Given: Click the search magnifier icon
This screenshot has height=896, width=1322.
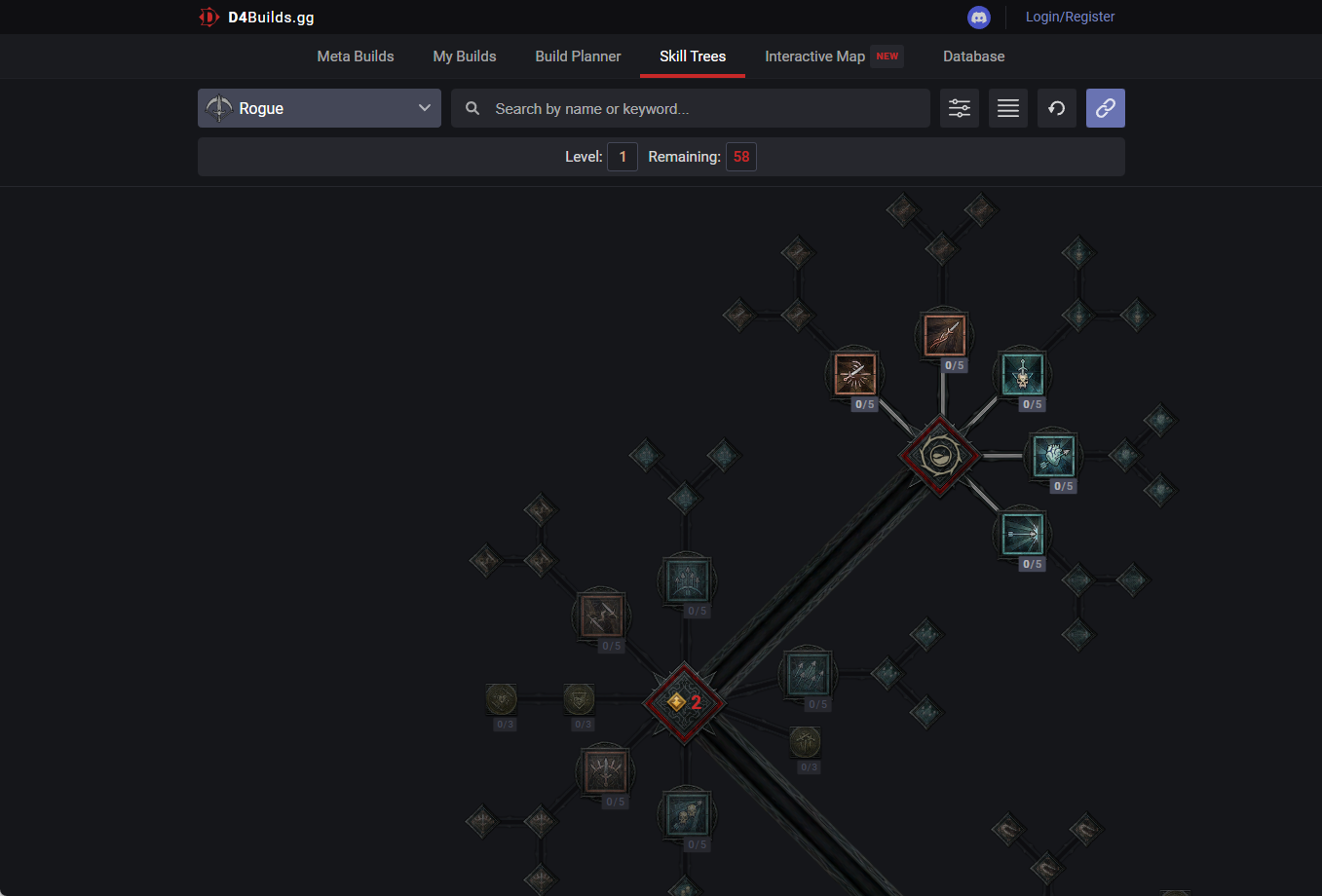Looking at the screenshot, I should click(x=472, y=108).
